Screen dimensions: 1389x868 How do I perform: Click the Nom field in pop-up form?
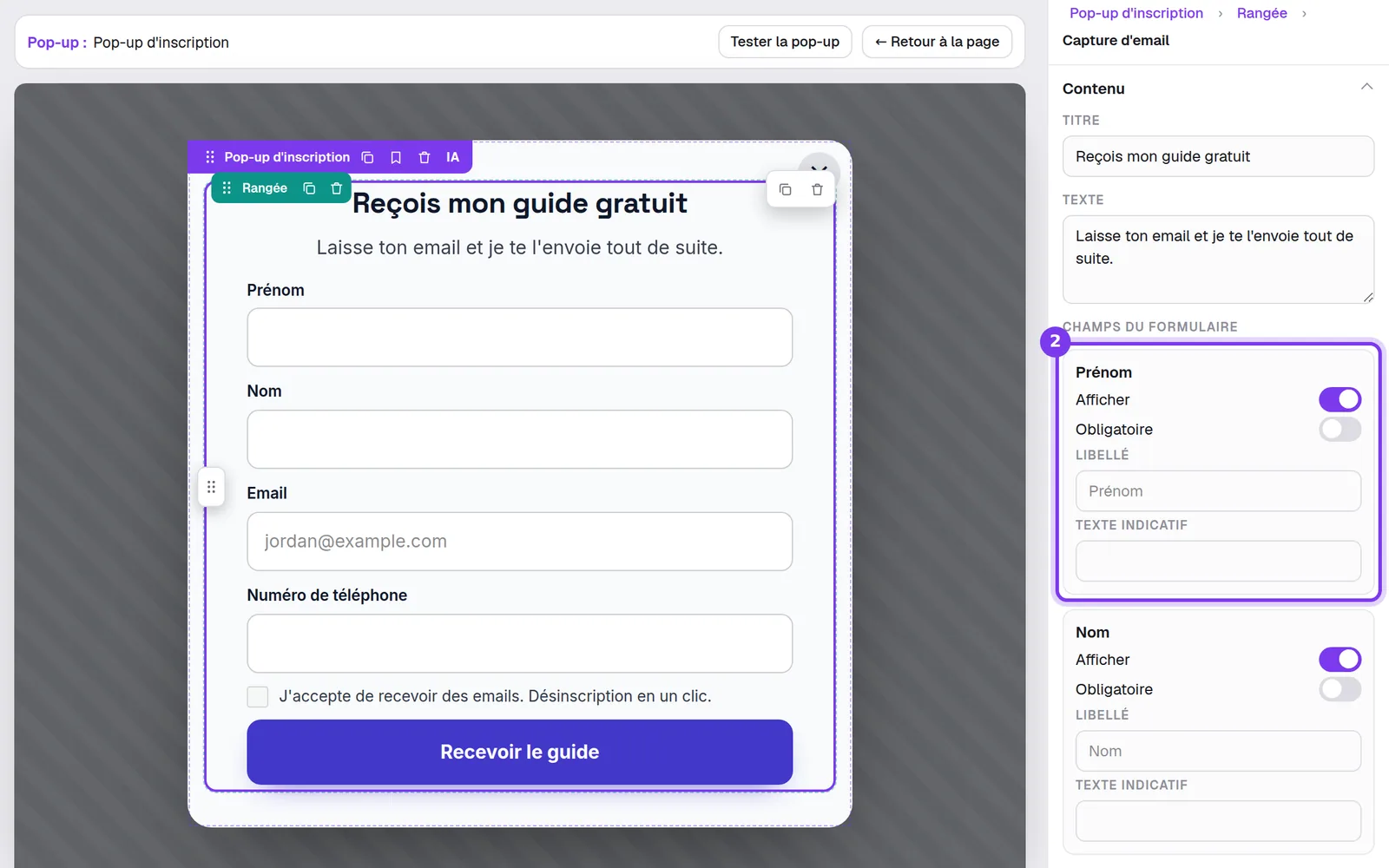pyautogui.click(x=519, y=439)
